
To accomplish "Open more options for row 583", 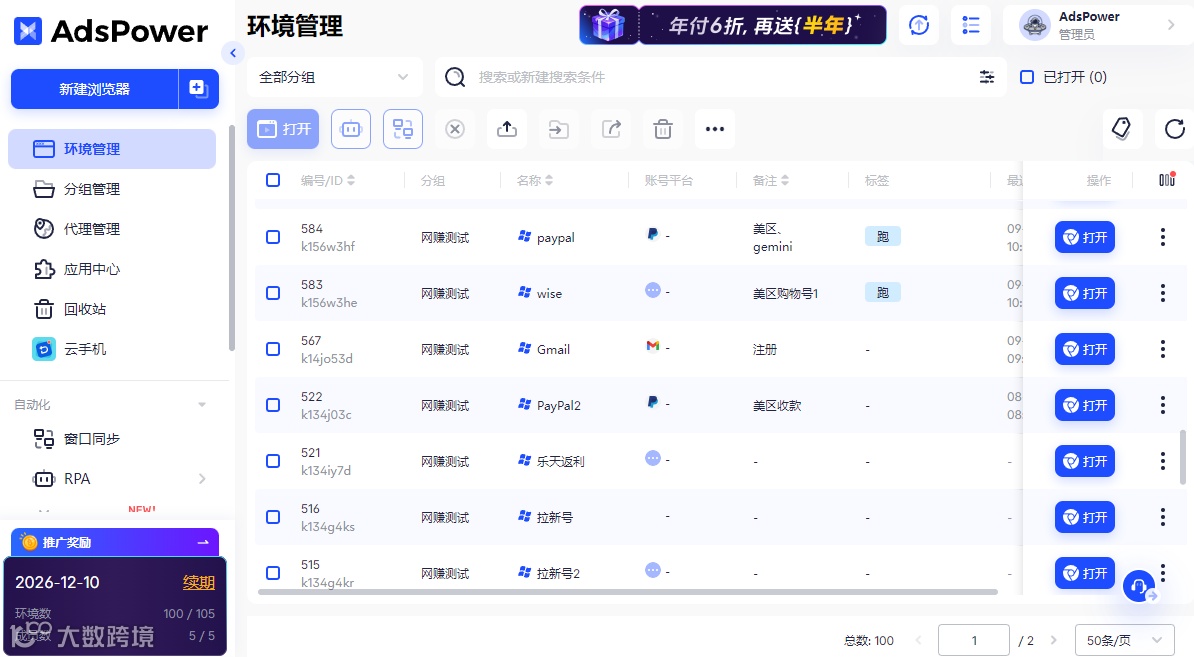I will tap(1163, 293).
